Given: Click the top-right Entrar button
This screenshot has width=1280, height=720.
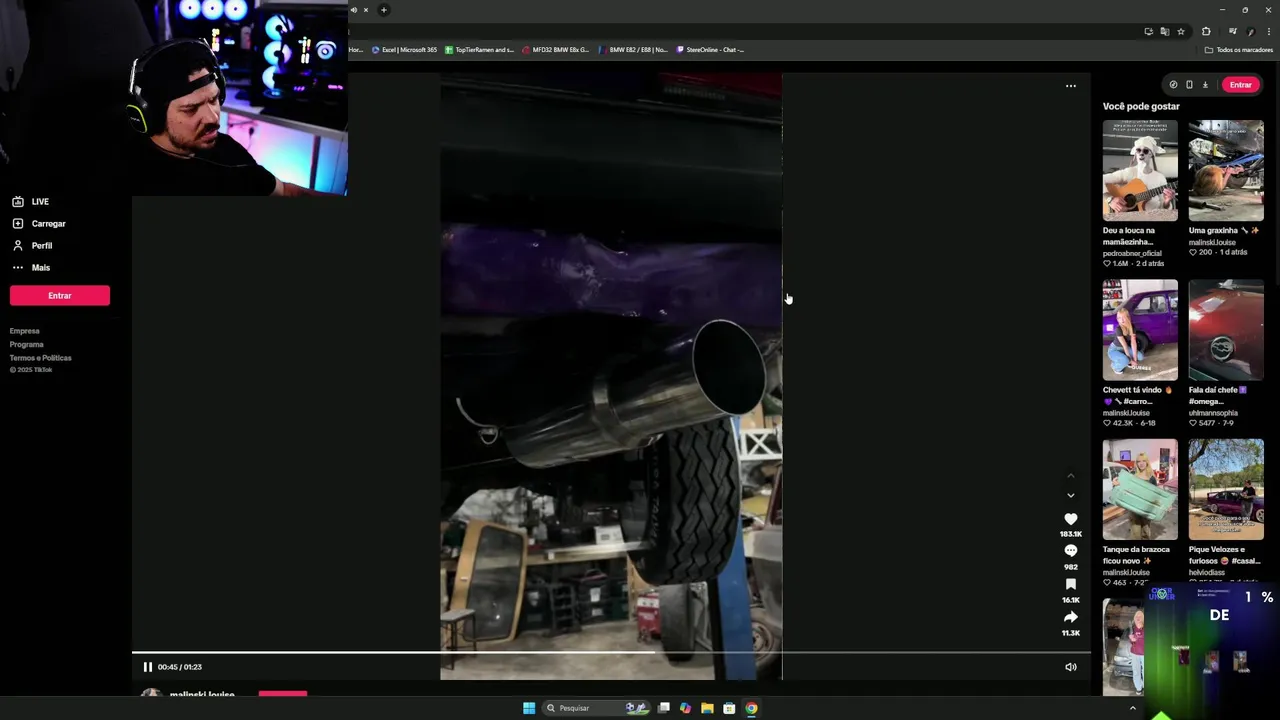Looking at the screenshot, I should [1240, 85].
